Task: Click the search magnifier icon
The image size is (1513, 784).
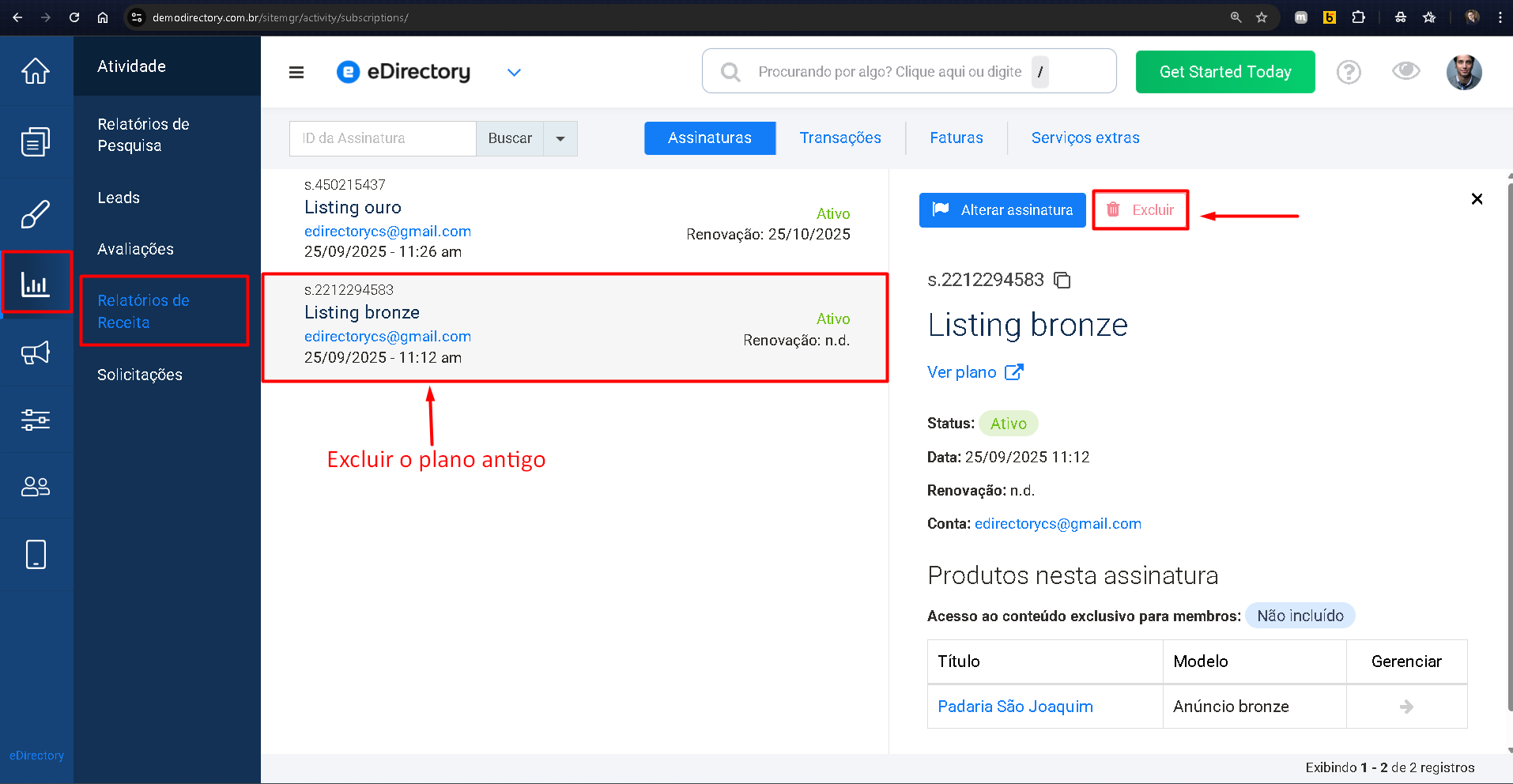Action: [730, 72]
